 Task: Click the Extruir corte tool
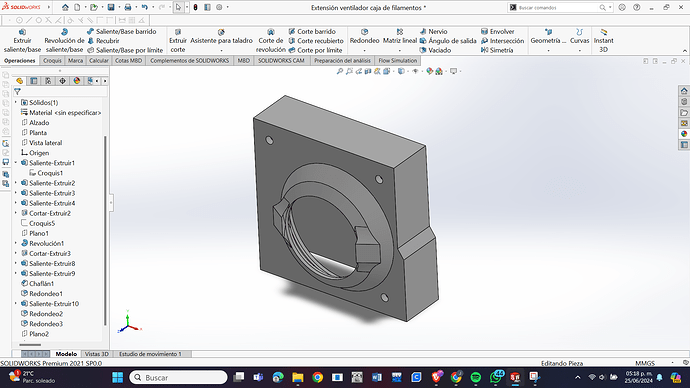[178, 40]
